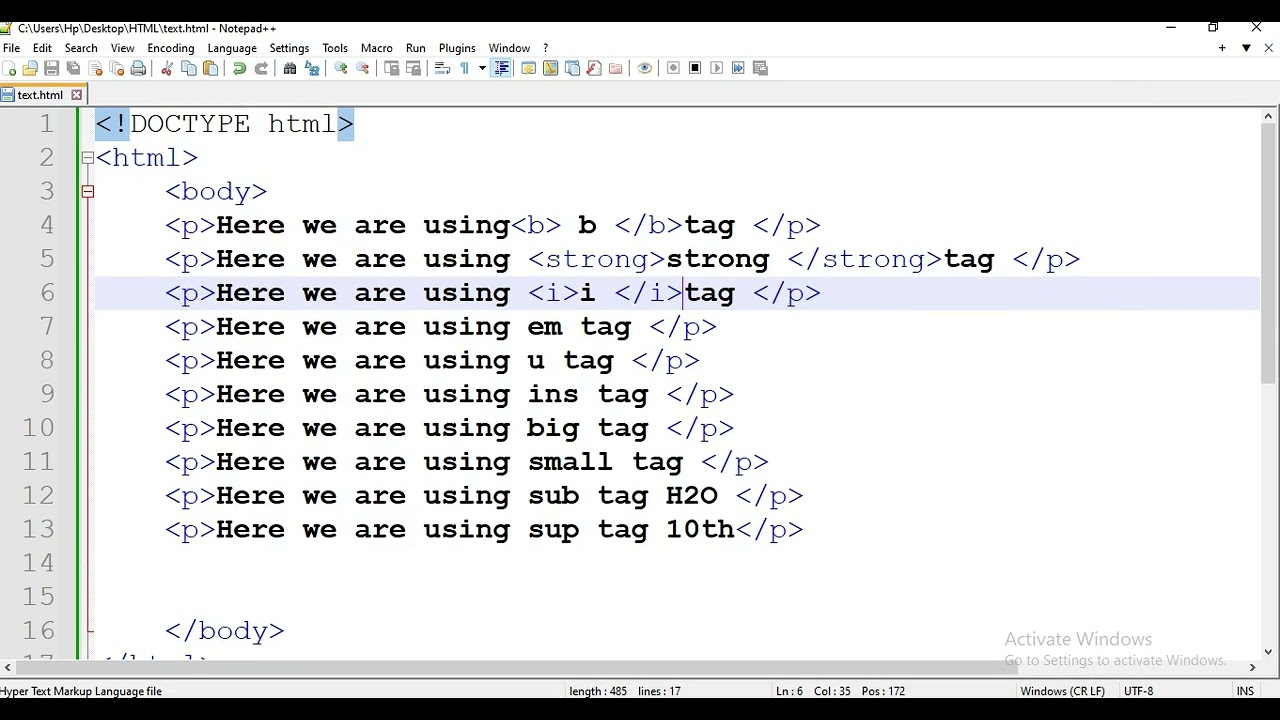Screen dimensions: 1280x720
Task: Click the Synchronize Vertical Scrolling icon
Action: [x=392, y=68]
